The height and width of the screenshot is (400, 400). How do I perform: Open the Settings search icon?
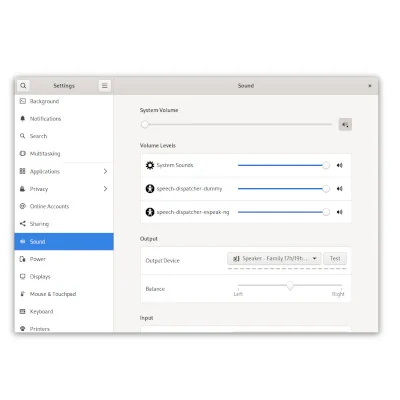pyautogui.click(x=23, y=86)
